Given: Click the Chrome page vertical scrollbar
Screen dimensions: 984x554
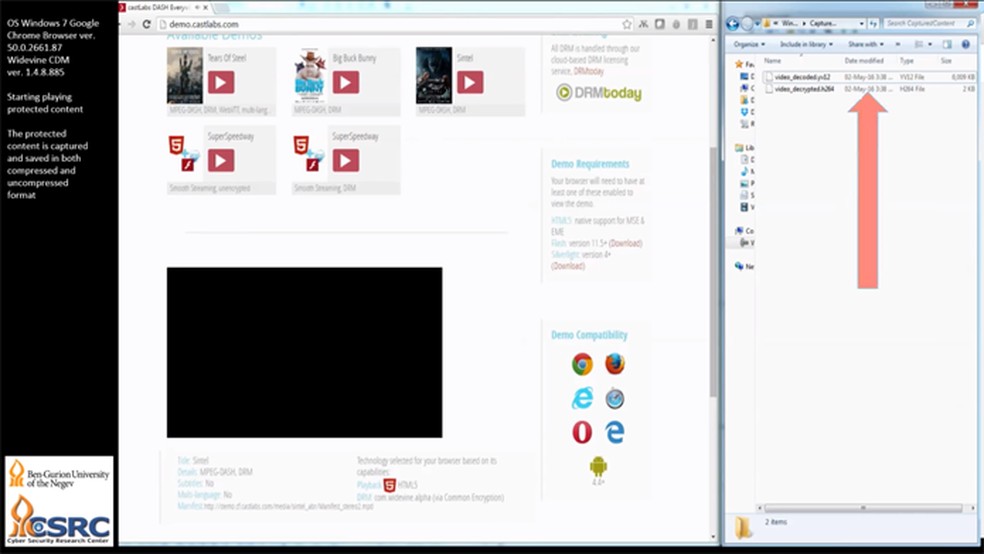Looking at the screenshot, I should point(713,272).
